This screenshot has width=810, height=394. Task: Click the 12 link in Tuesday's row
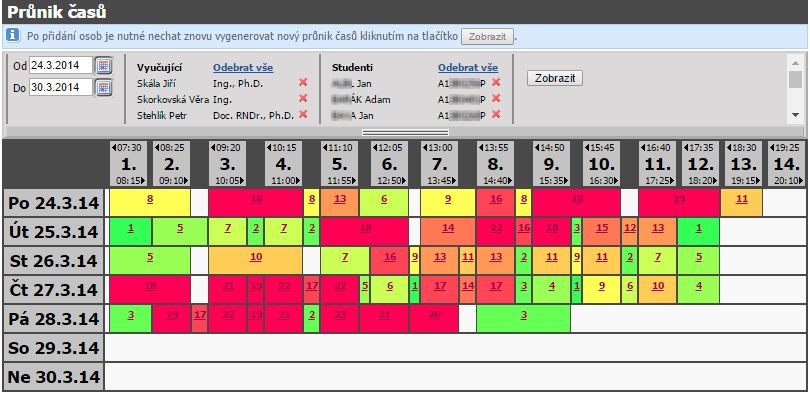point(629,228)
